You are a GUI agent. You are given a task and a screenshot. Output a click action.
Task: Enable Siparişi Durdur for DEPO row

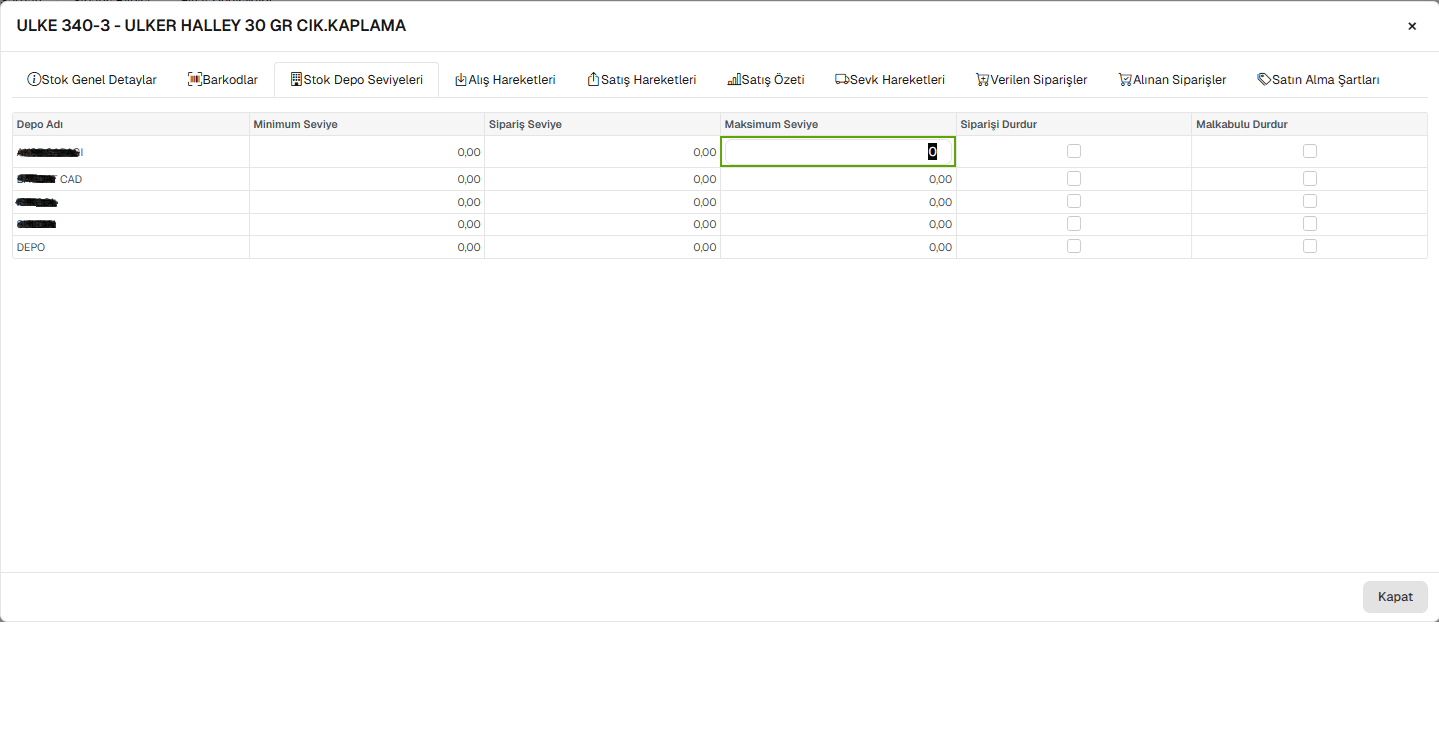click(1074, 246)
